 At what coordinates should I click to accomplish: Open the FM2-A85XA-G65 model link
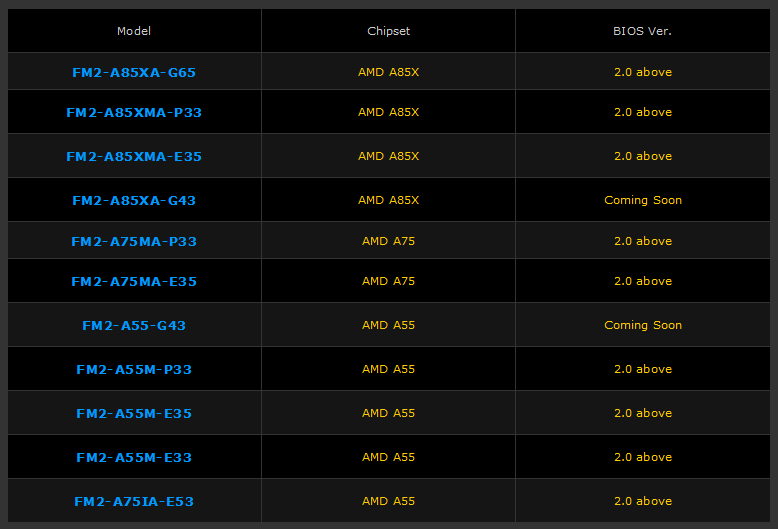[x=134, y=72]
